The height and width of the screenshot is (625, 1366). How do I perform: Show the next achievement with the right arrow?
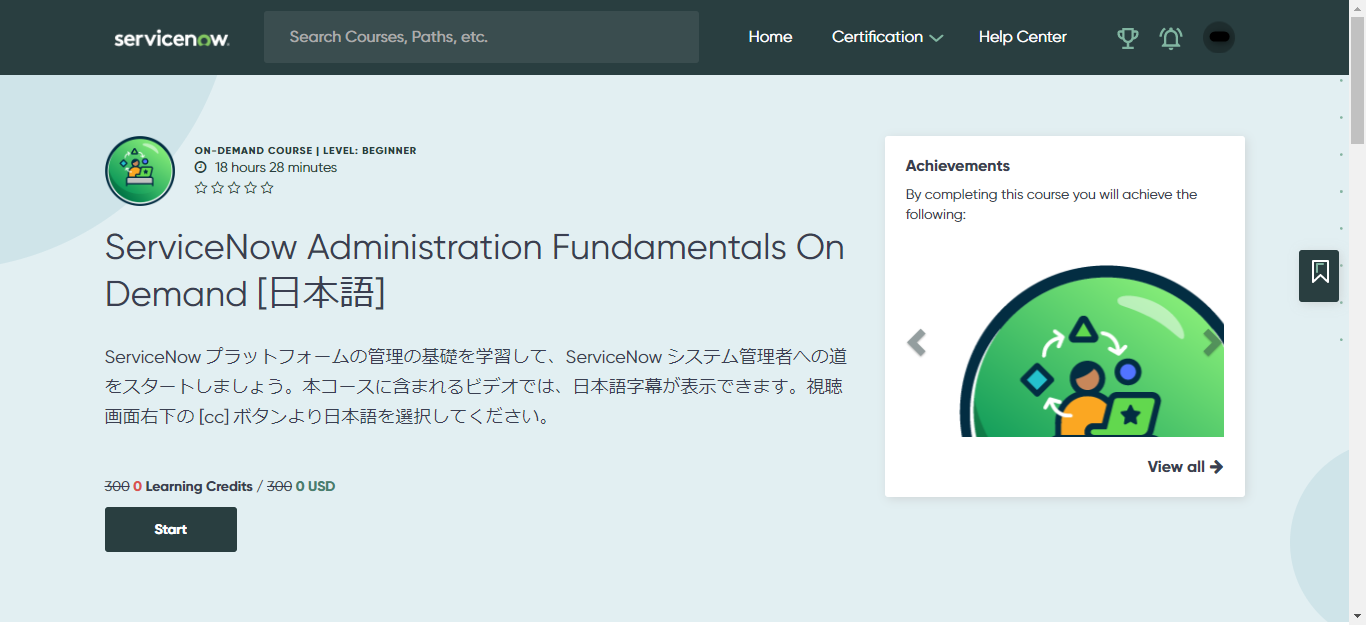(x=1212, y=343)
